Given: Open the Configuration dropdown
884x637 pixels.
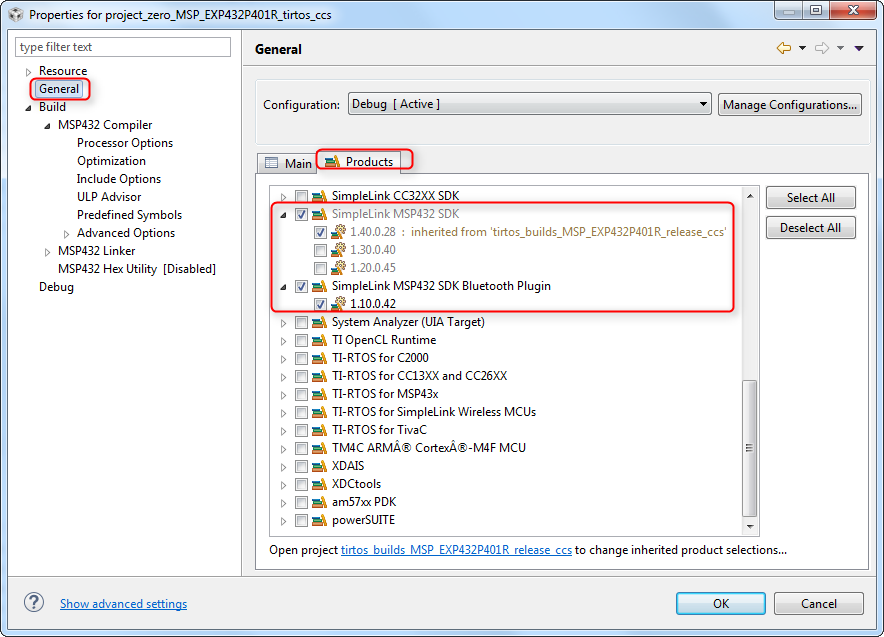Looking at the screenshot, I should (x=529, y=104).
